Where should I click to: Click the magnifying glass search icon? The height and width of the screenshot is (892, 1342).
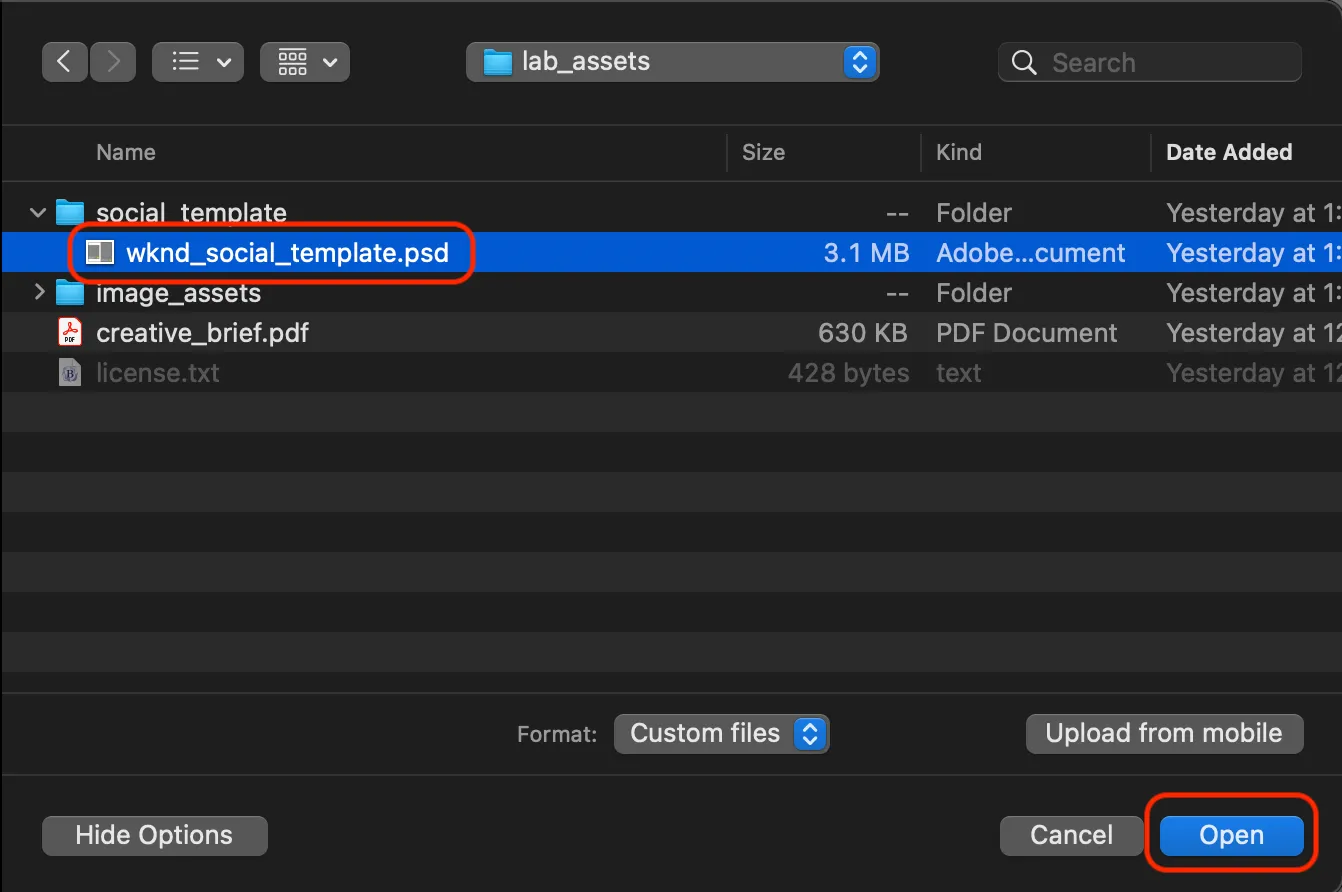click(x=1024, y=63)
